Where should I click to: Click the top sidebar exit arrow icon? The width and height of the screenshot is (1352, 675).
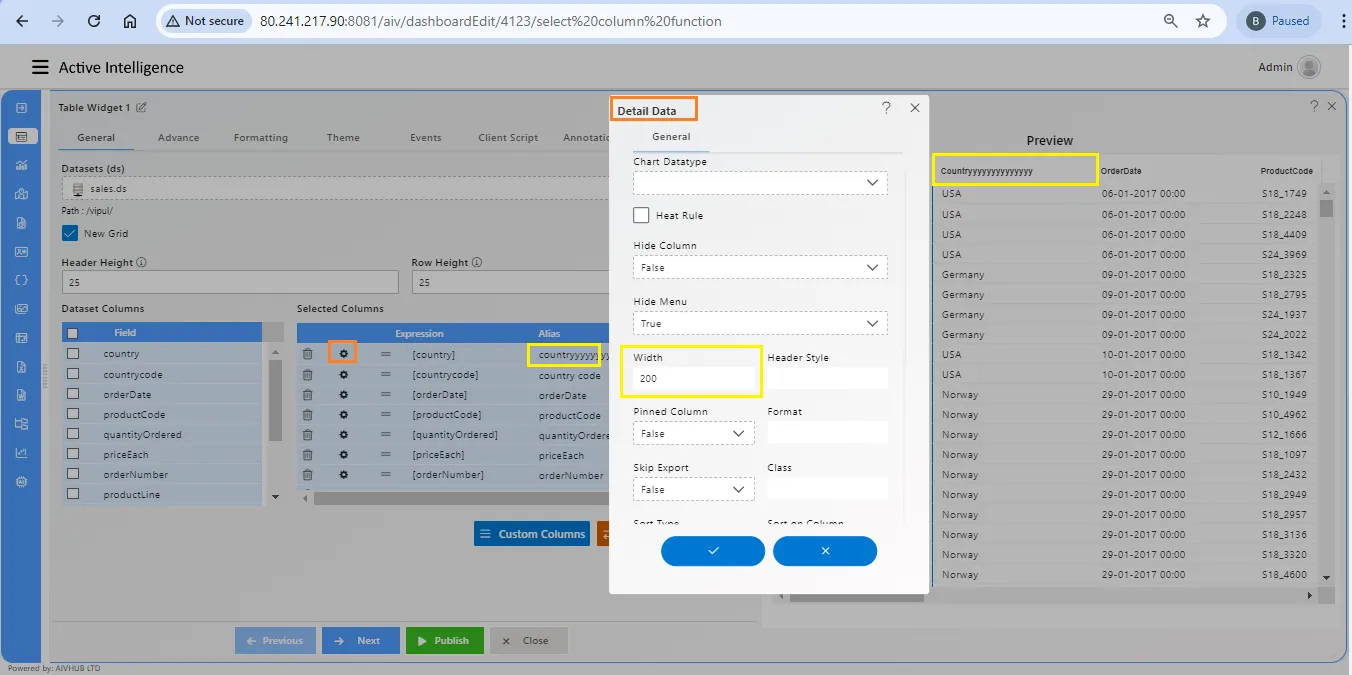point(21,107)
